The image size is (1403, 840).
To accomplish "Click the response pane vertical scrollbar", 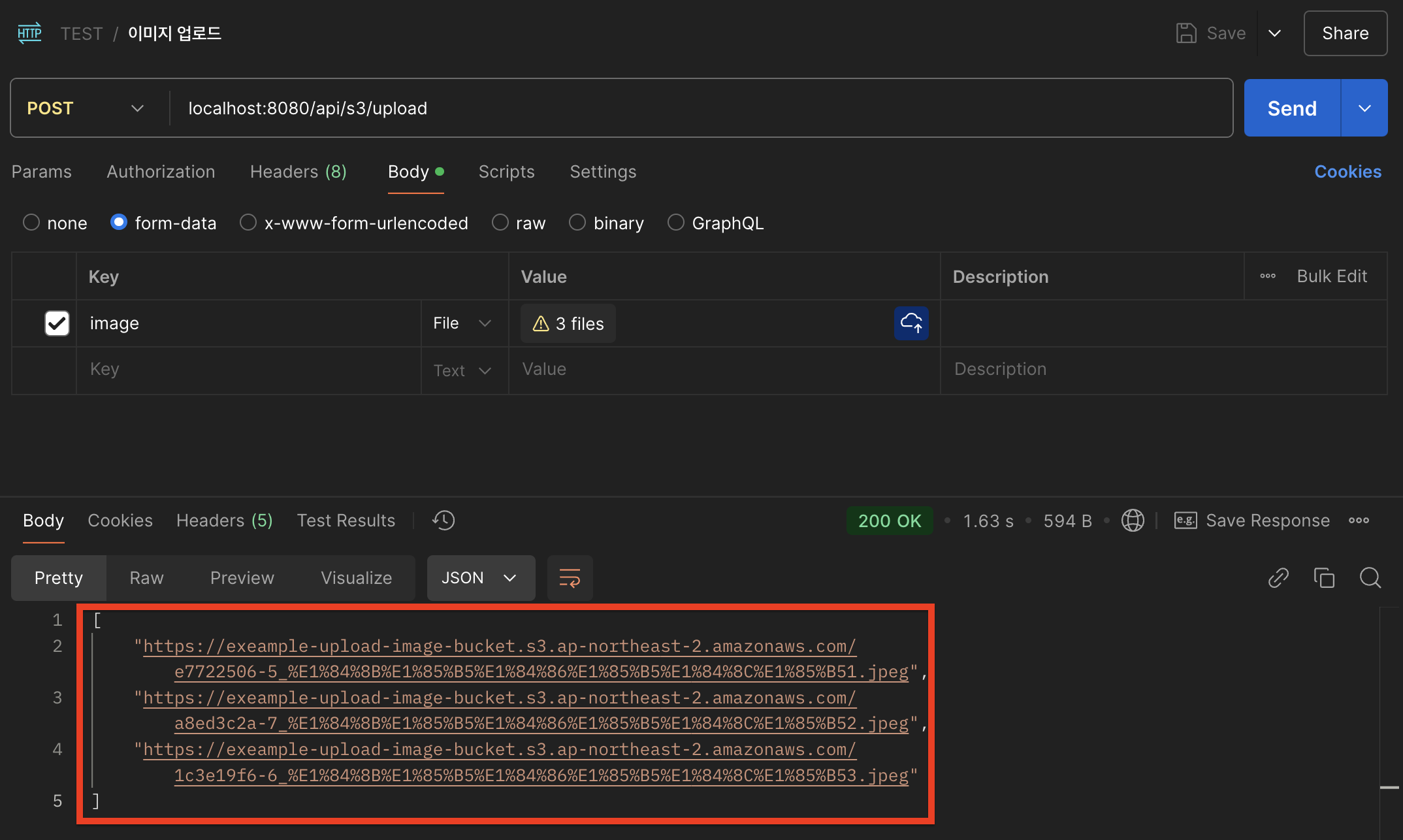I will coord(1390,719).
